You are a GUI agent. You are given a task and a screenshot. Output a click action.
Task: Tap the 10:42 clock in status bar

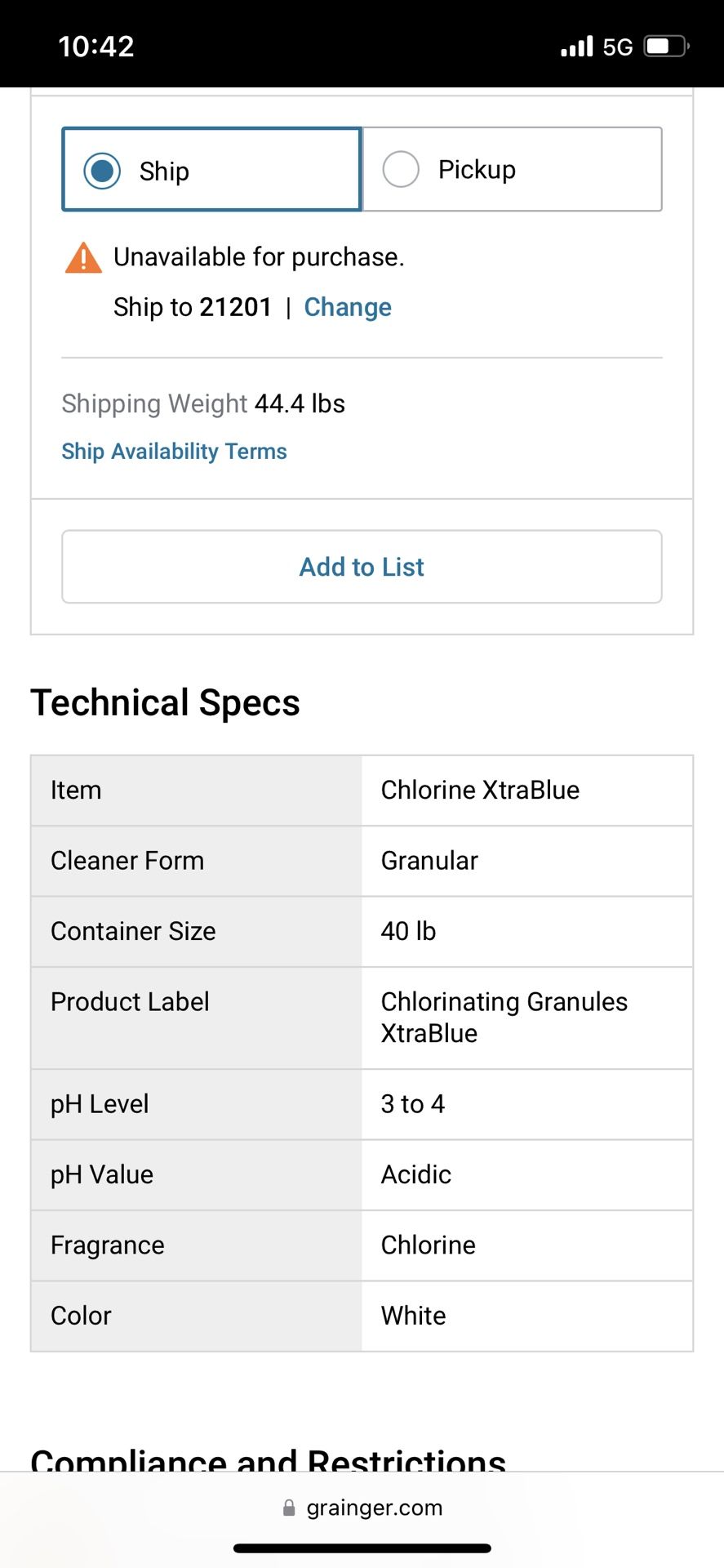pyautogui.click(x=96, y=47)
